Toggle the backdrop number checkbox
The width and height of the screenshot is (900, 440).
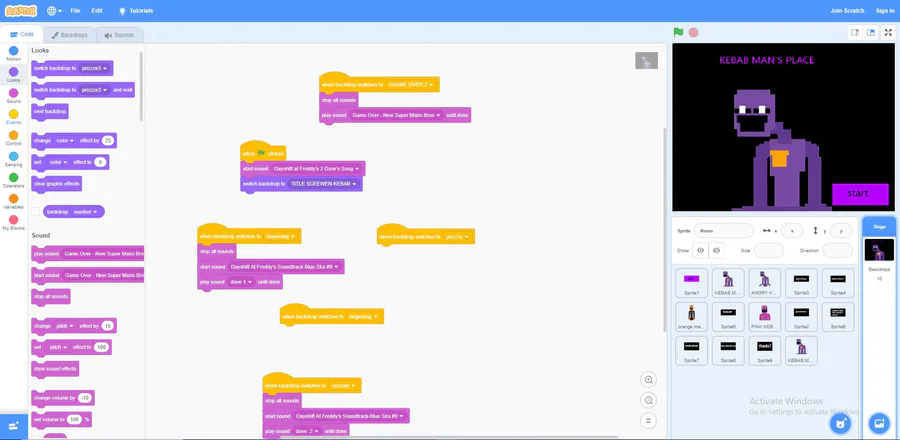click(x=36, y=212)
